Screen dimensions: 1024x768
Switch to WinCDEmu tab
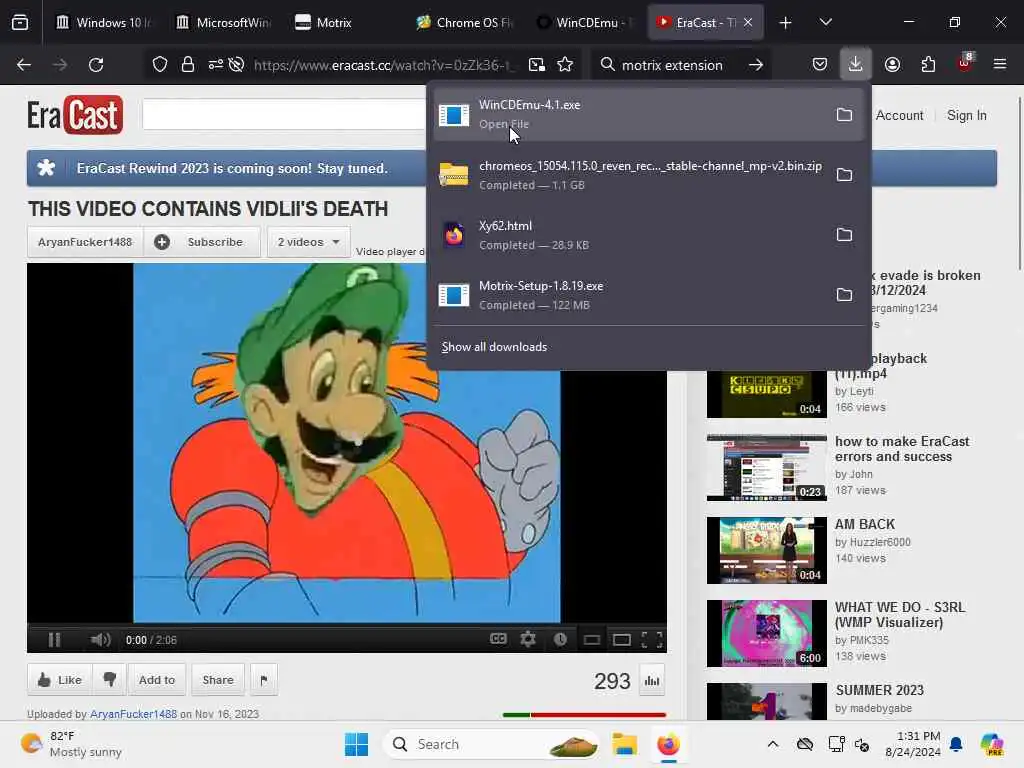pos(584,23)
